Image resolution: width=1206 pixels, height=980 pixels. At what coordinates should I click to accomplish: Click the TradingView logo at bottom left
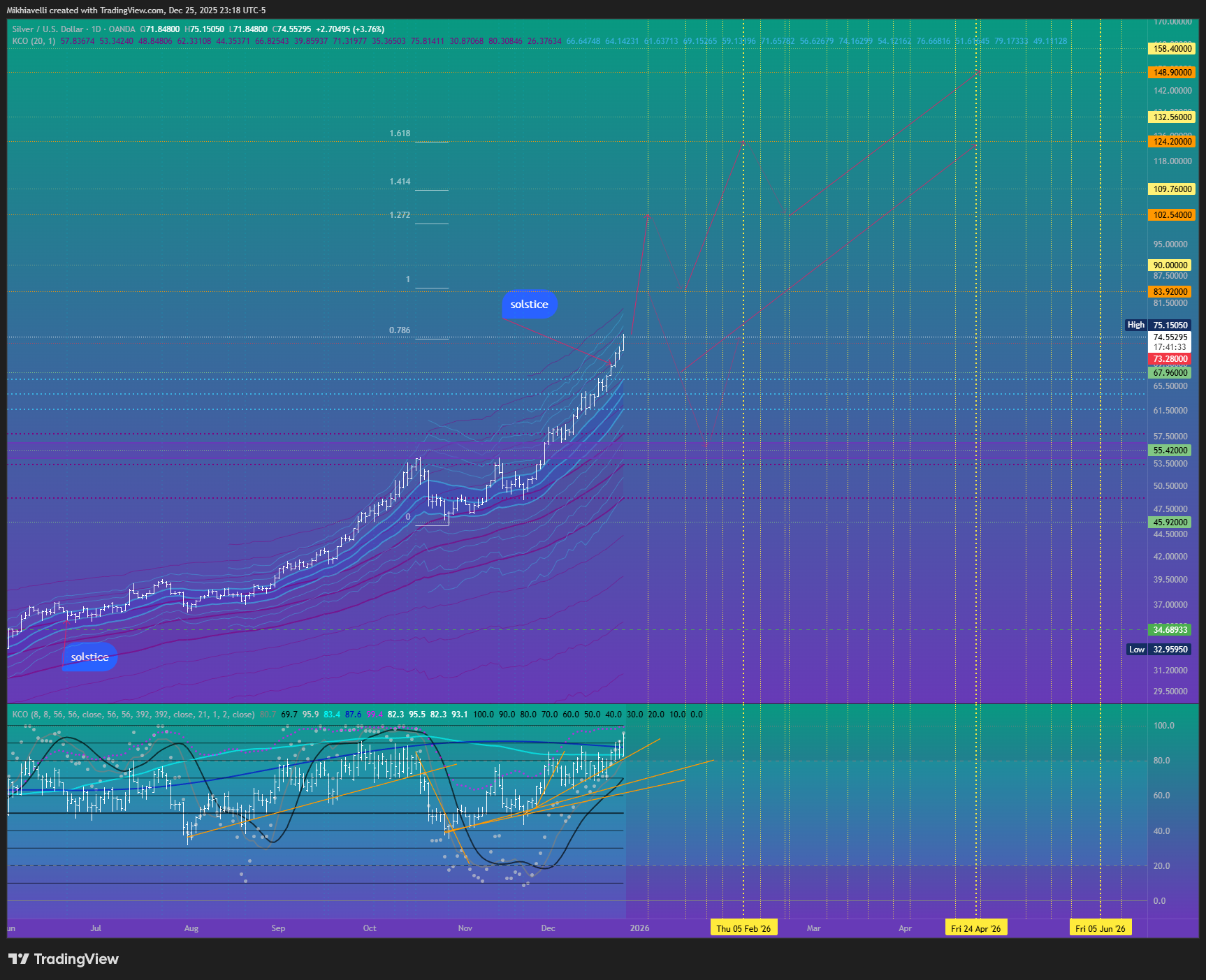tap(64, 959)
